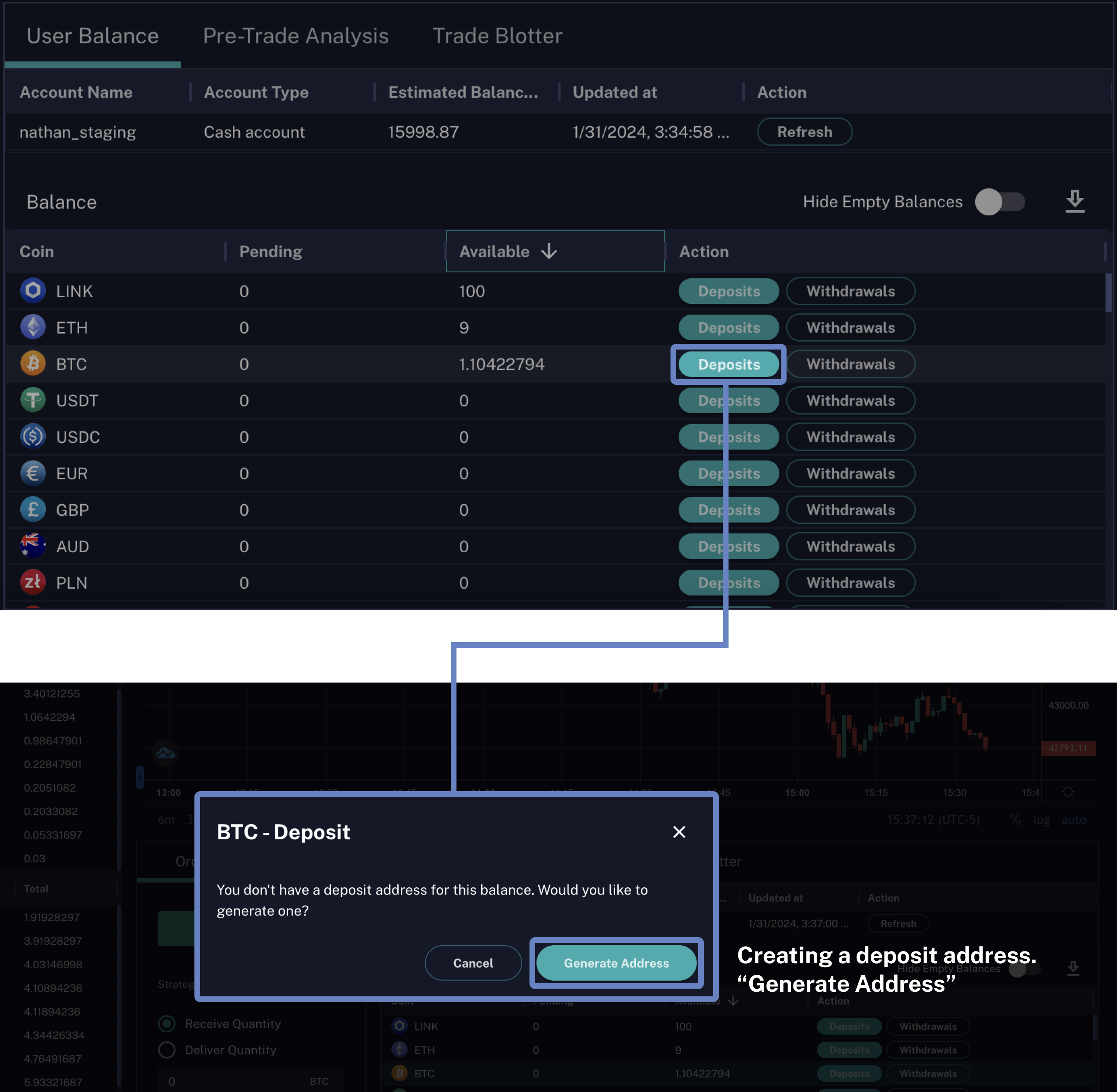Select Receive Quantity radio button
Image resolution: width=1117 pixels, height=1092 pixels.
tap(167, 1024)
